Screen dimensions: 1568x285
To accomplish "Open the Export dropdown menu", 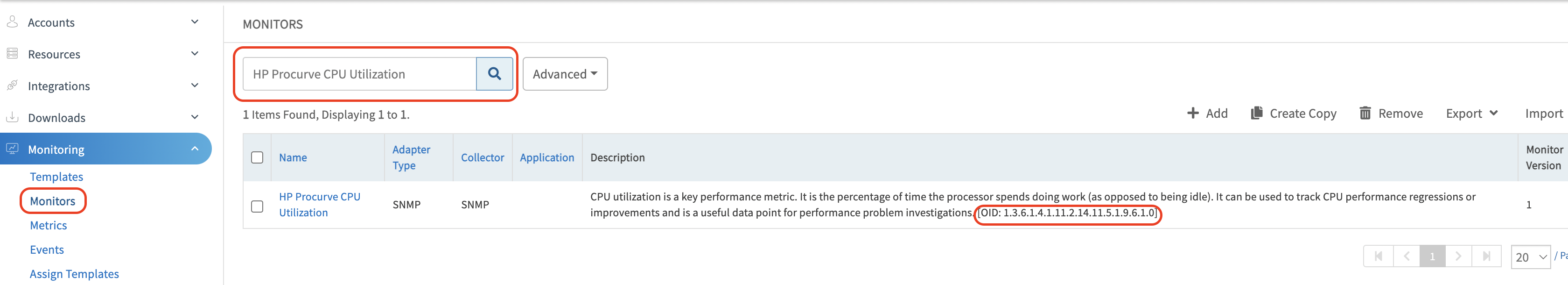I will point(1471,113).
